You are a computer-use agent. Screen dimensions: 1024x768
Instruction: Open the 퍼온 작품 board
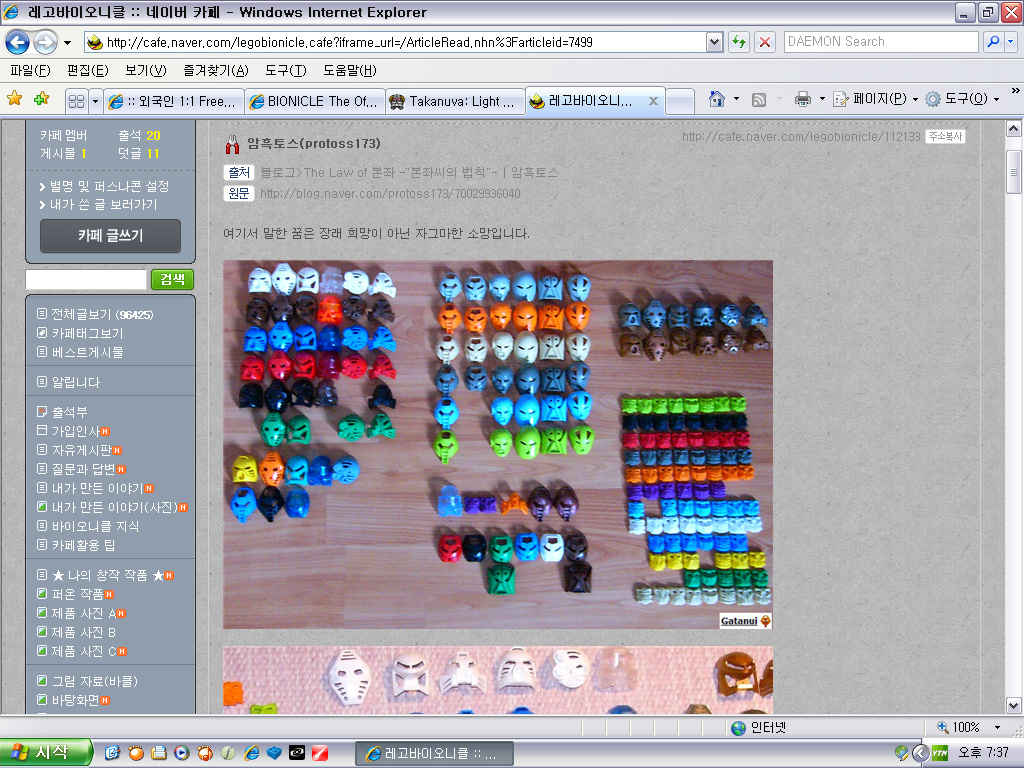[75, 594]
